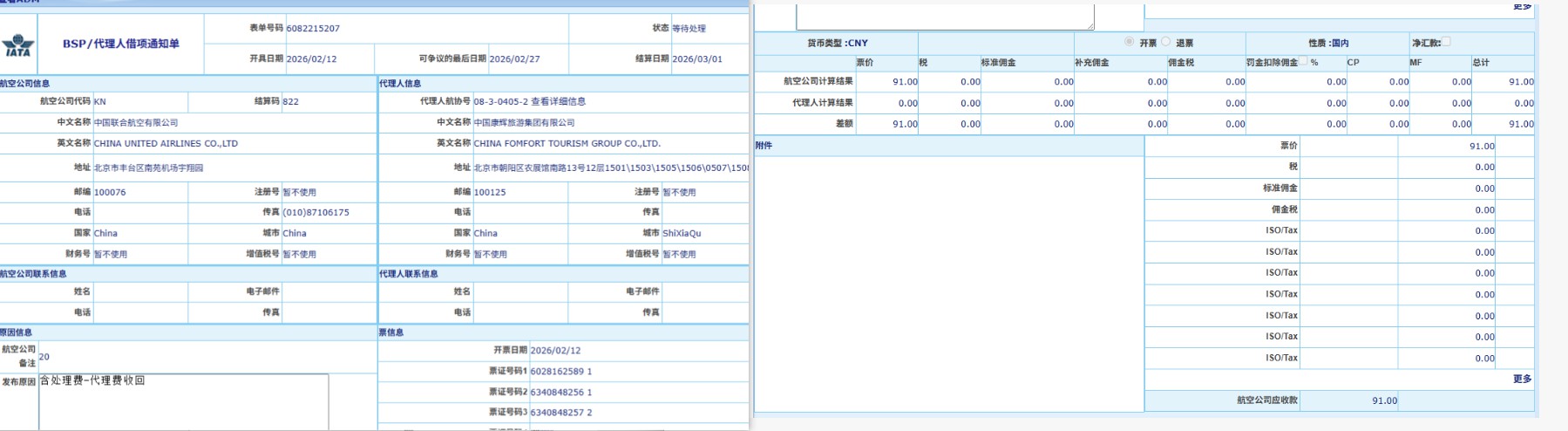
Task: Select the 退票 radio button
Action: point(1166,42)
